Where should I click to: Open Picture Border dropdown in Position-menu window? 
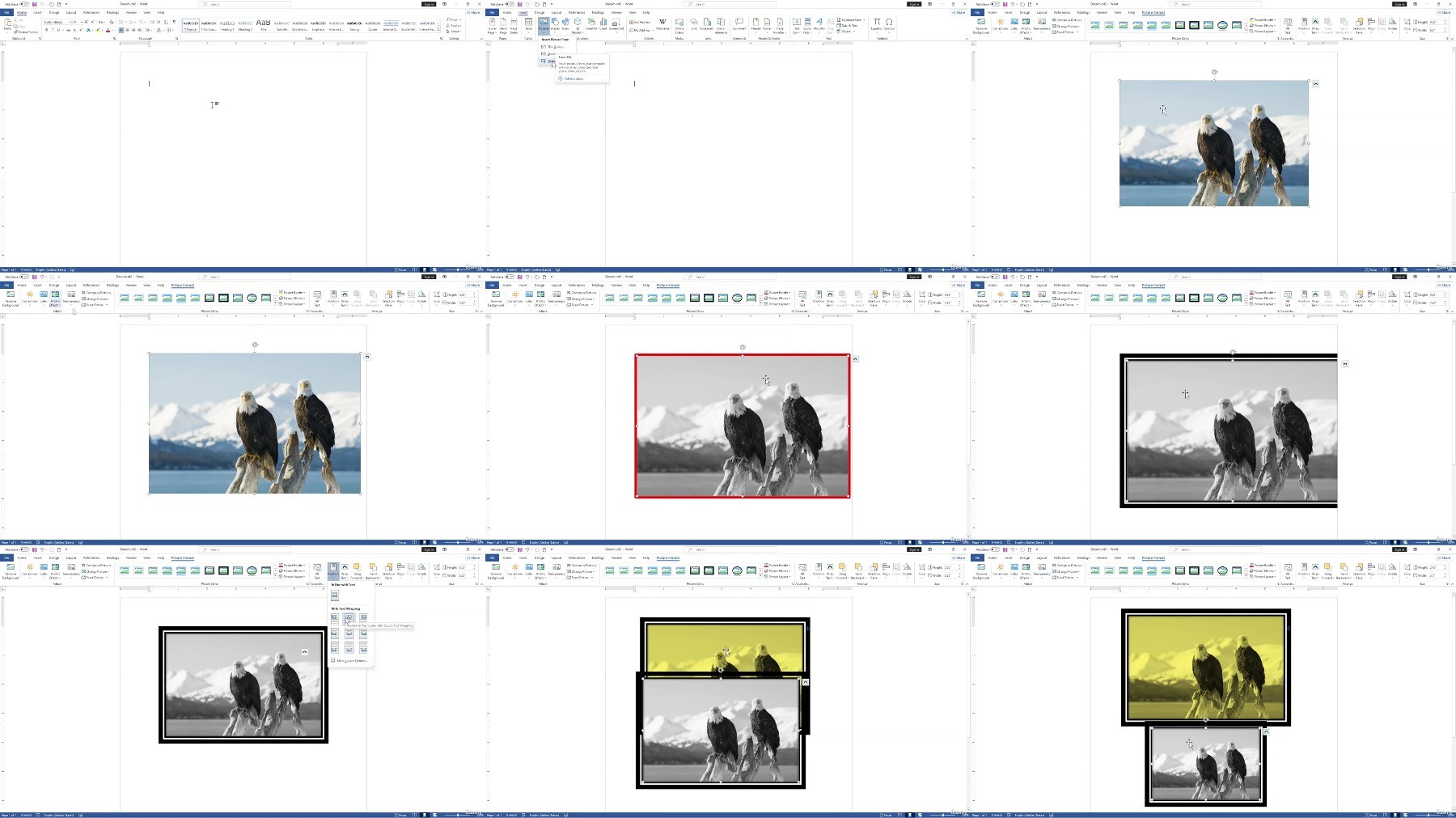point(292,566)
